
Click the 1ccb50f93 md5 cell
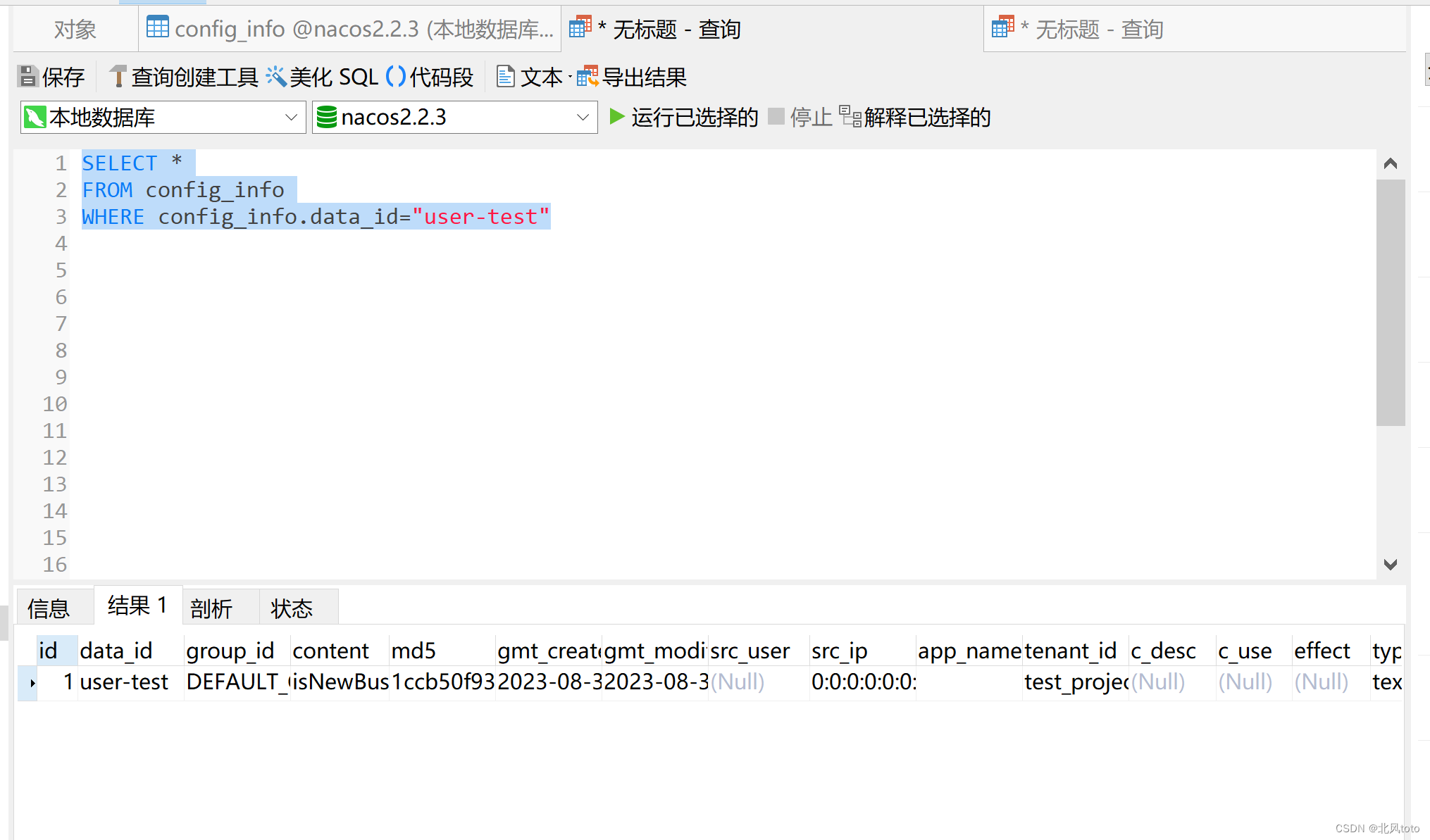pyautogui.click(x=443, y=682)
